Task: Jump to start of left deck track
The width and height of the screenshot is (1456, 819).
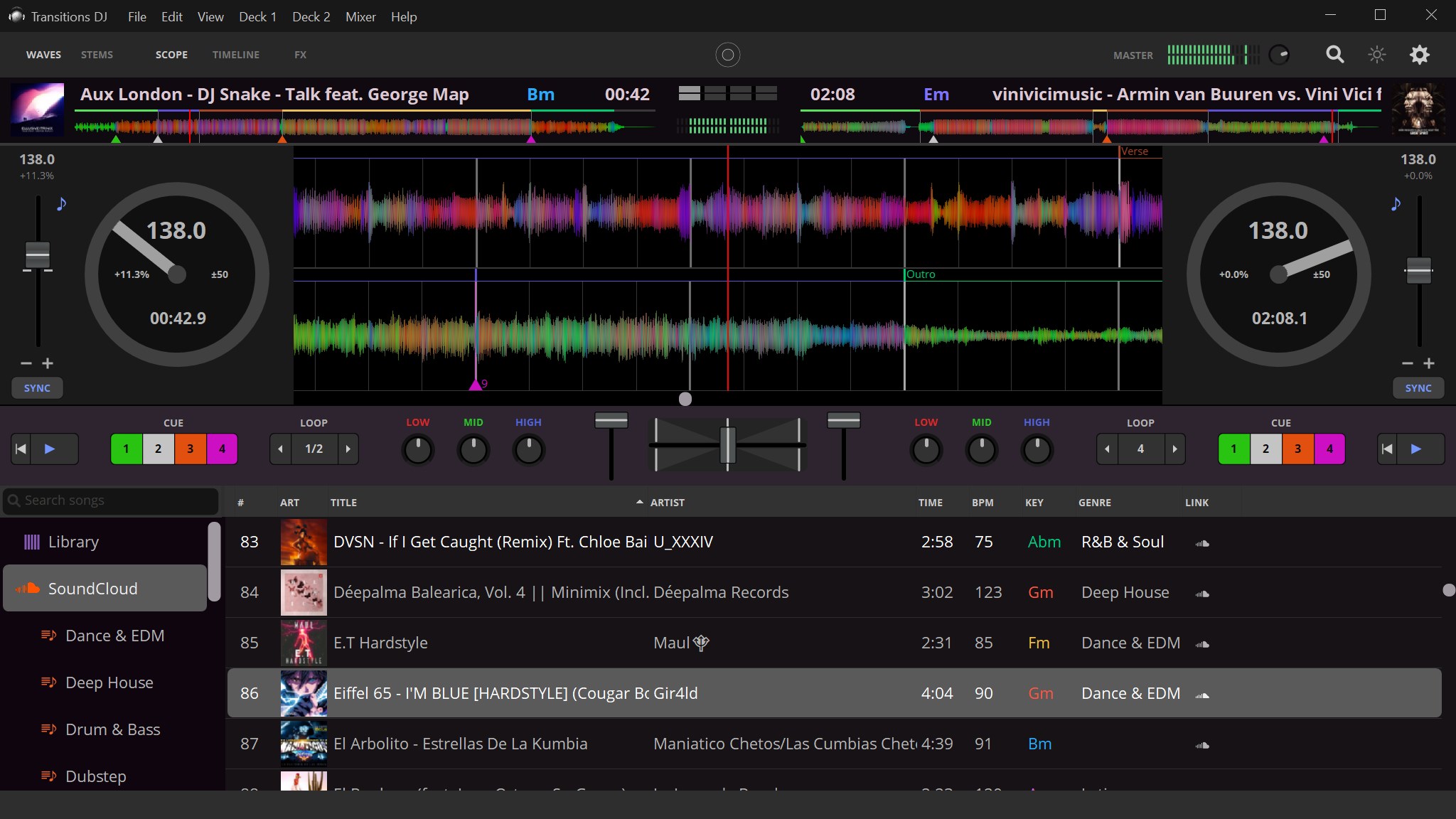Action: point(21,449)
